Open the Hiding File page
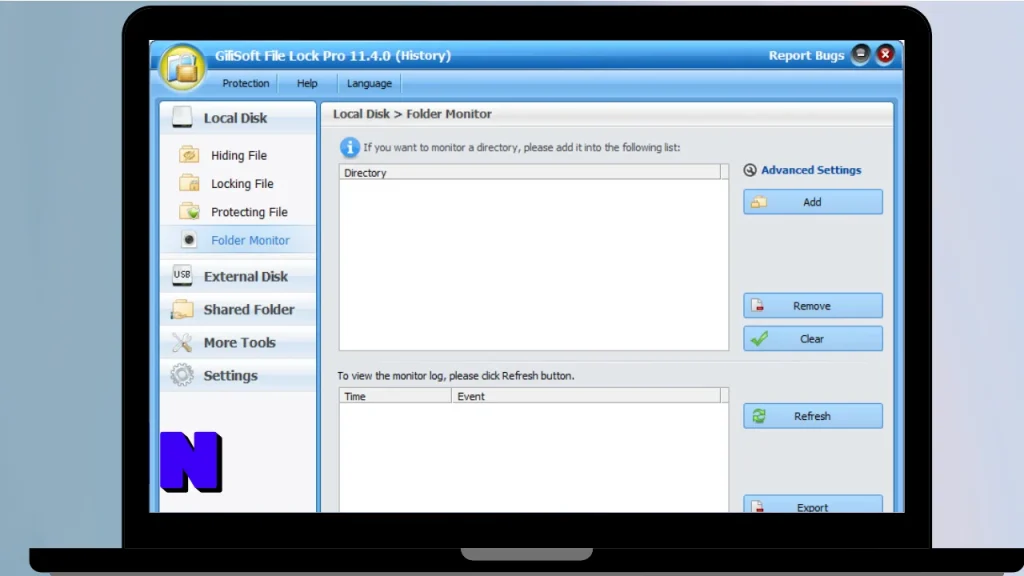The height and width of the screenshot is (576, 1024). (238, 155)
